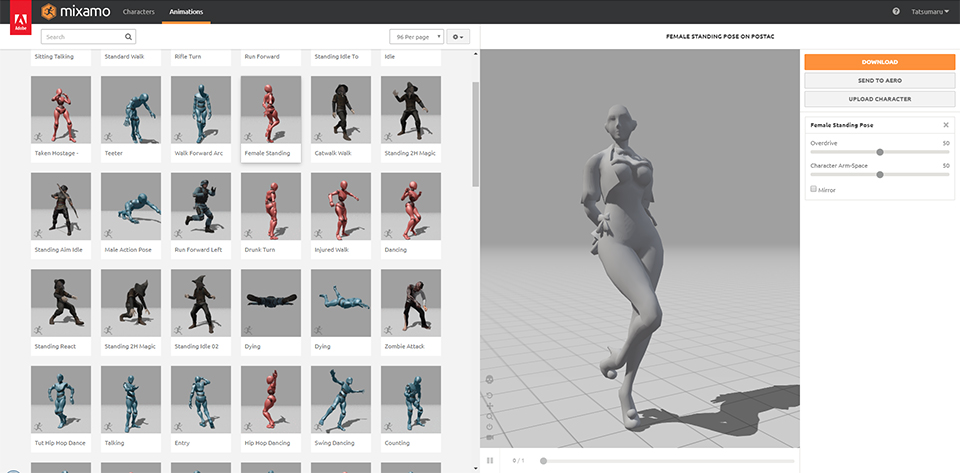Select the Standing Aim Idle animation thumbnail
Screen dimensions: 960x473
pos(61,206)
